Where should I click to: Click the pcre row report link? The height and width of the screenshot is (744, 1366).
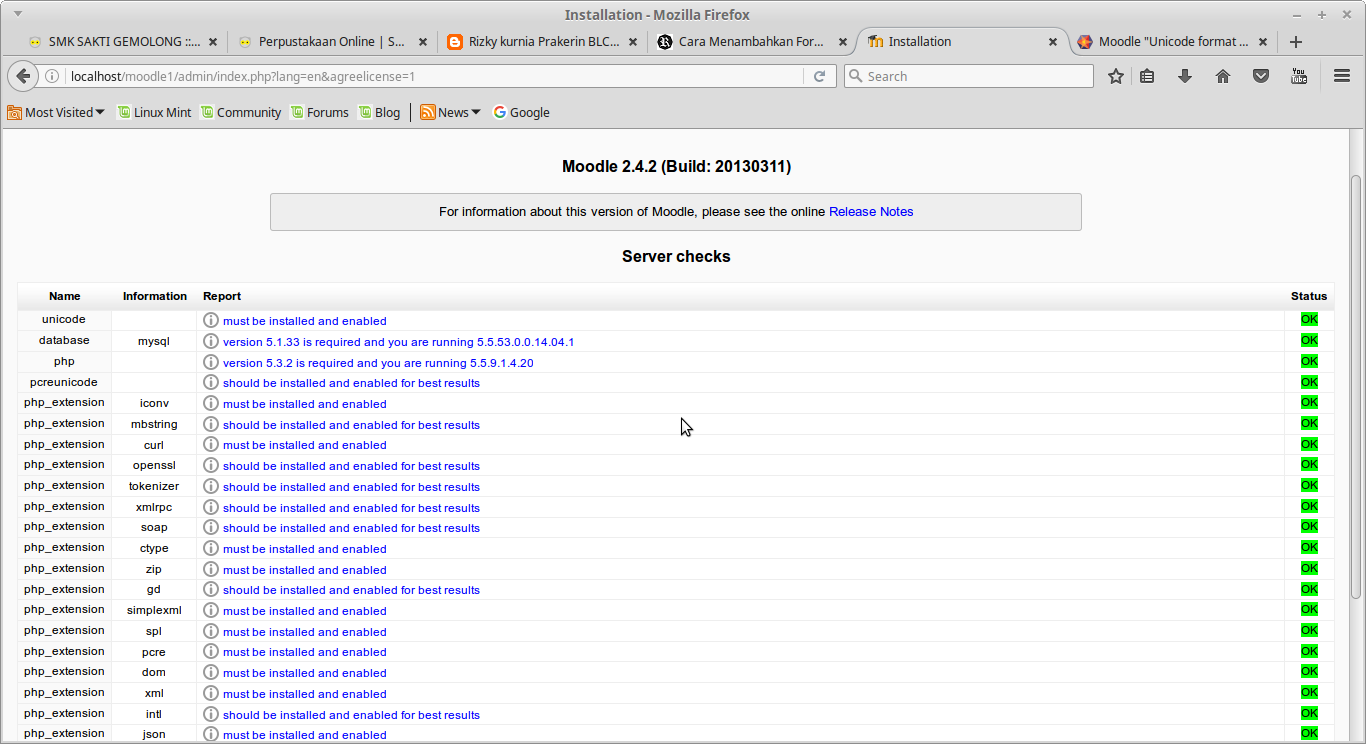pyautogui.click(x=304, y=652)
